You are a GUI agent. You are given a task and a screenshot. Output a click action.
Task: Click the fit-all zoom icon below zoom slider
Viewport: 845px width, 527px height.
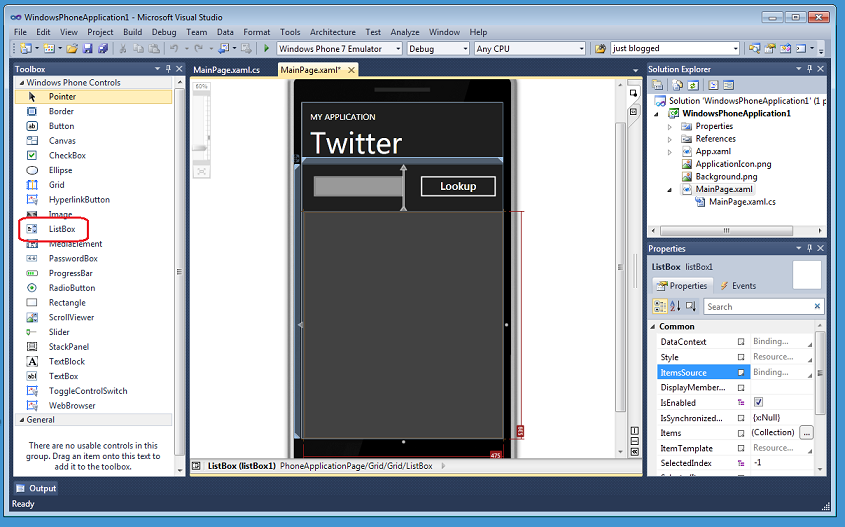click(201, 171)
